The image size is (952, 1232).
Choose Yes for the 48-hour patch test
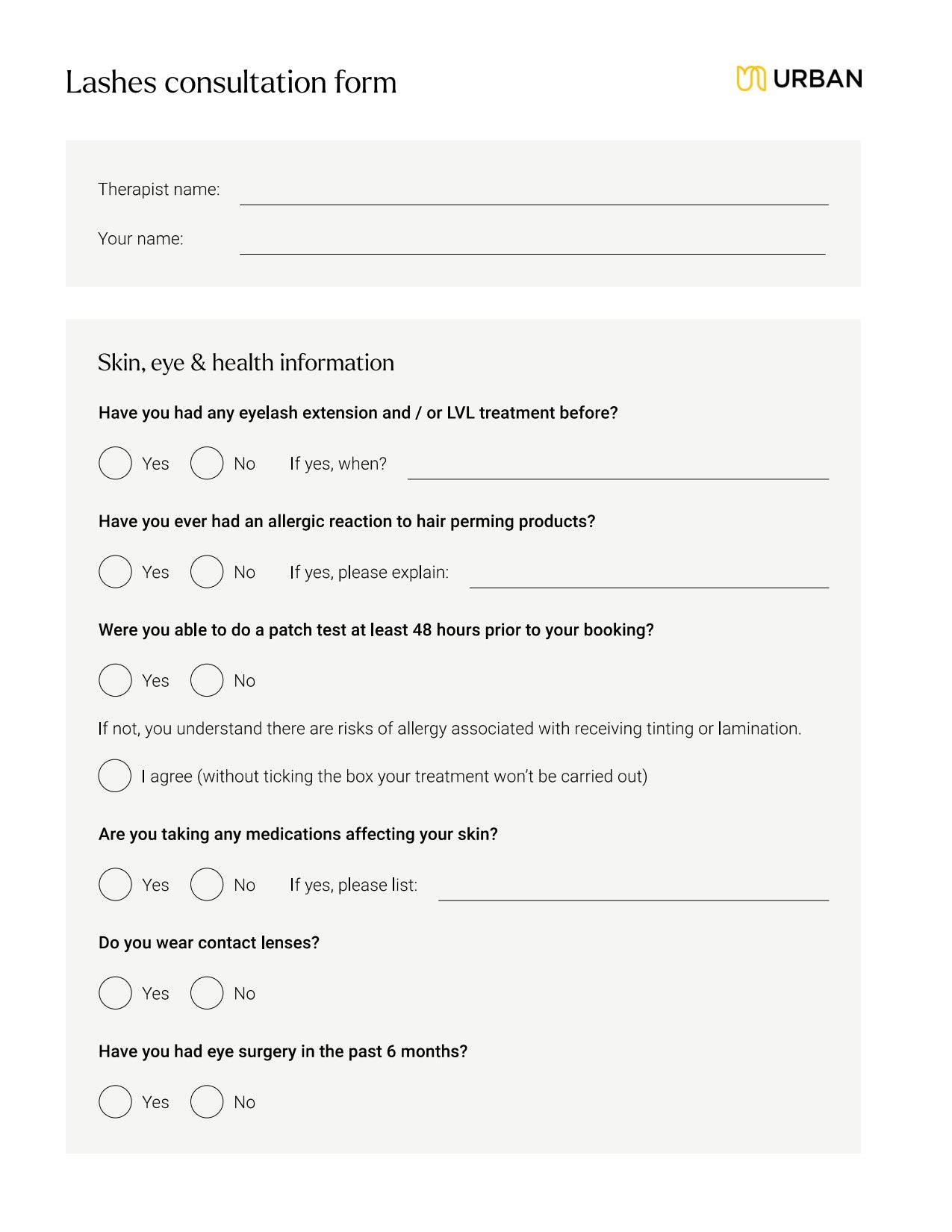[115, 680]
